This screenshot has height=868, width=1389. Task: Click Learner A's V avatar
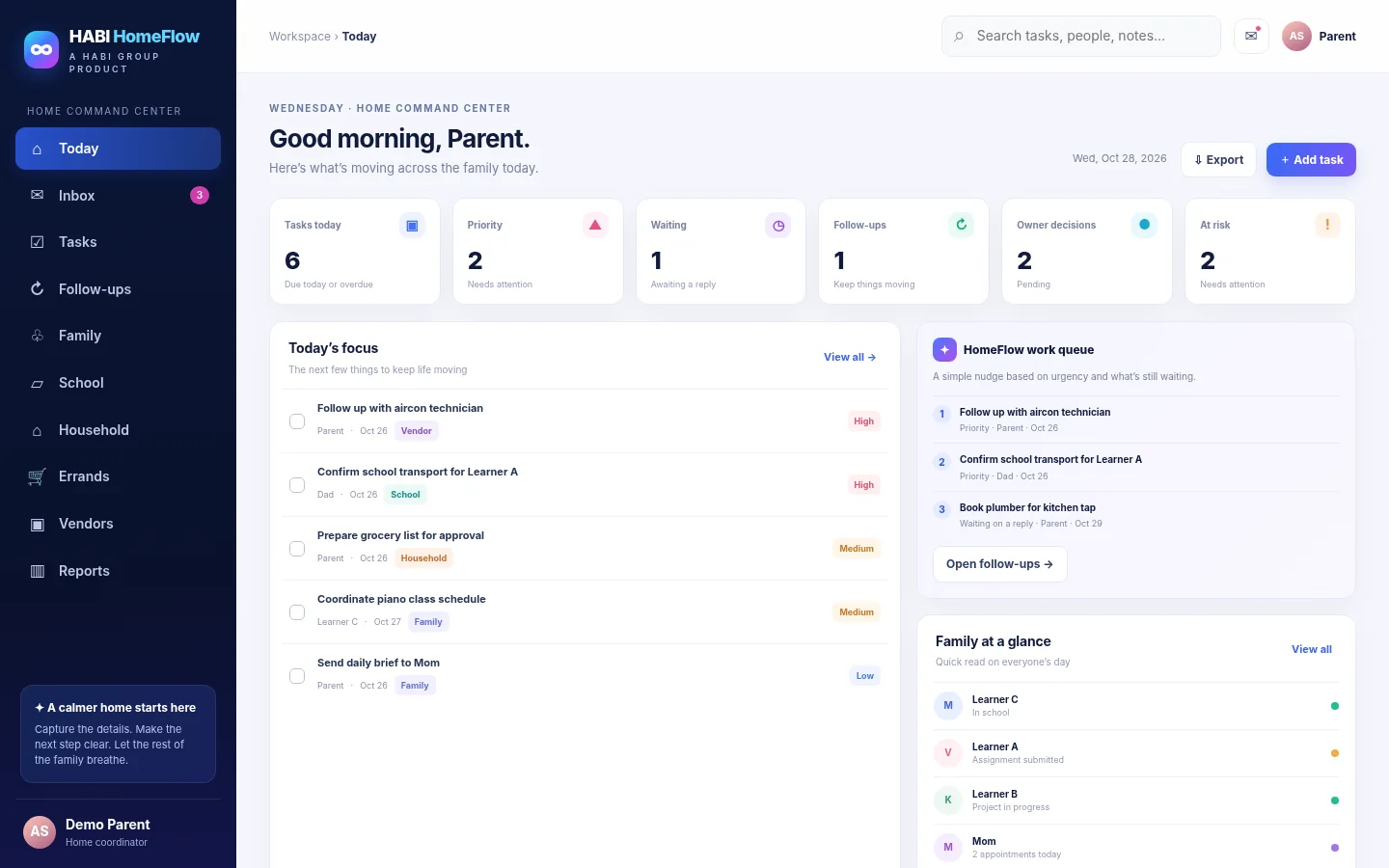pyautogui.click(x=948, y=753)
